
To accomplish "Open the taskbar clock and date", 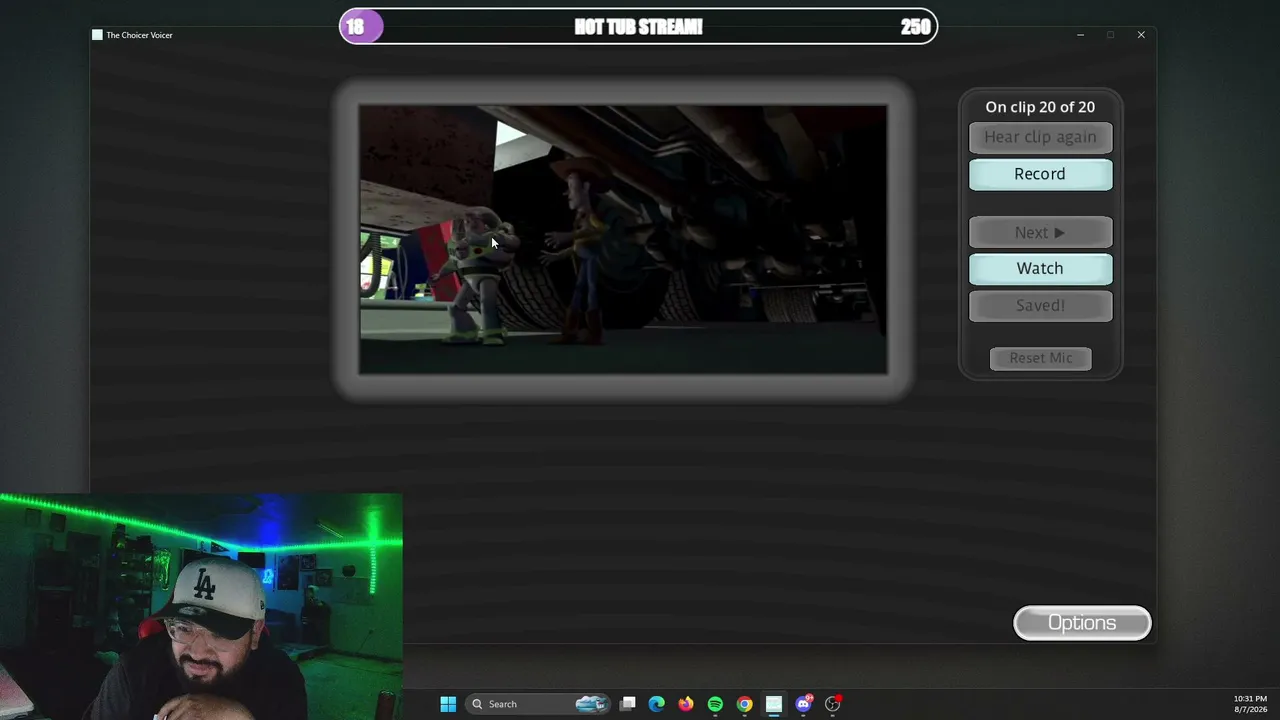I will pyautogui.click(x=1250, y=704).
